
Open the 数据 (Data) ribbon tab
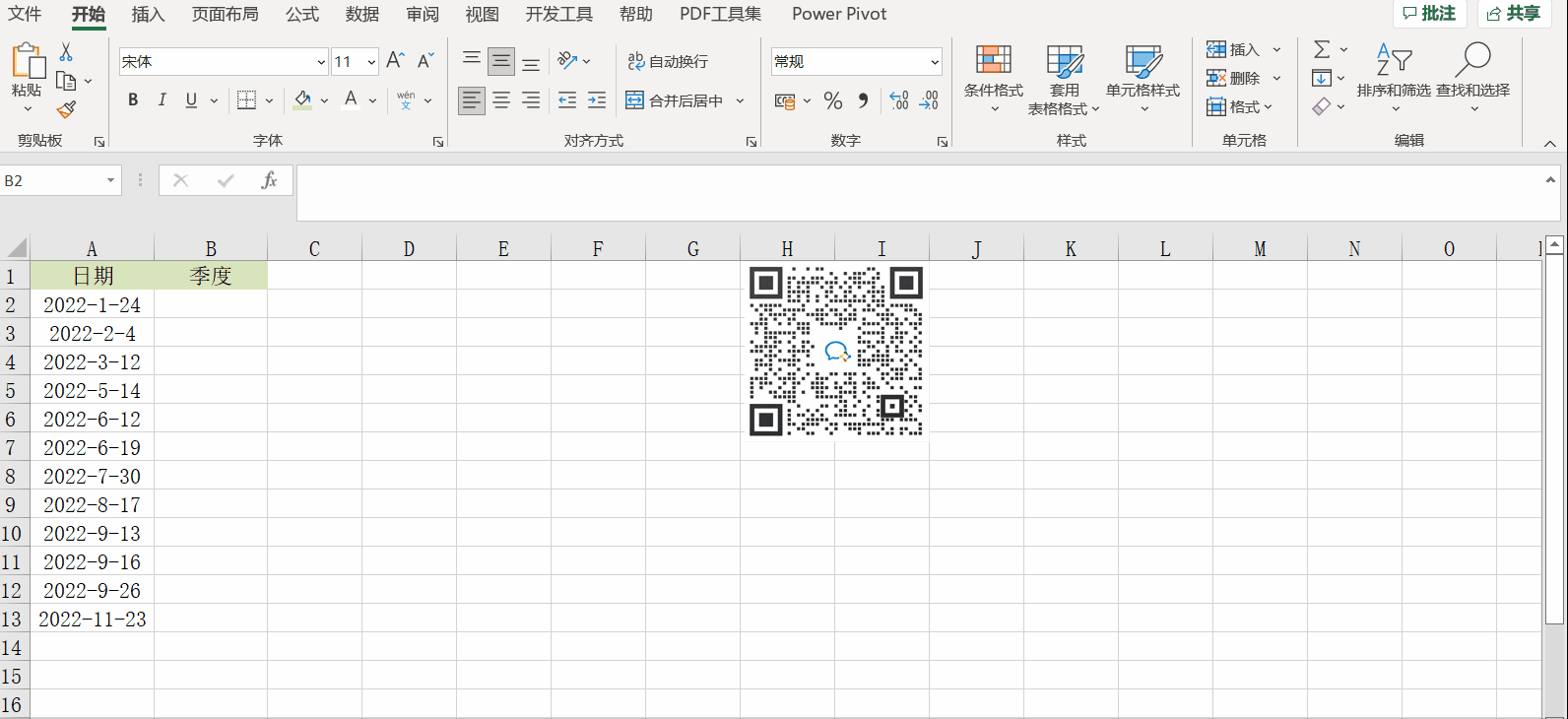tap(362, 14)
